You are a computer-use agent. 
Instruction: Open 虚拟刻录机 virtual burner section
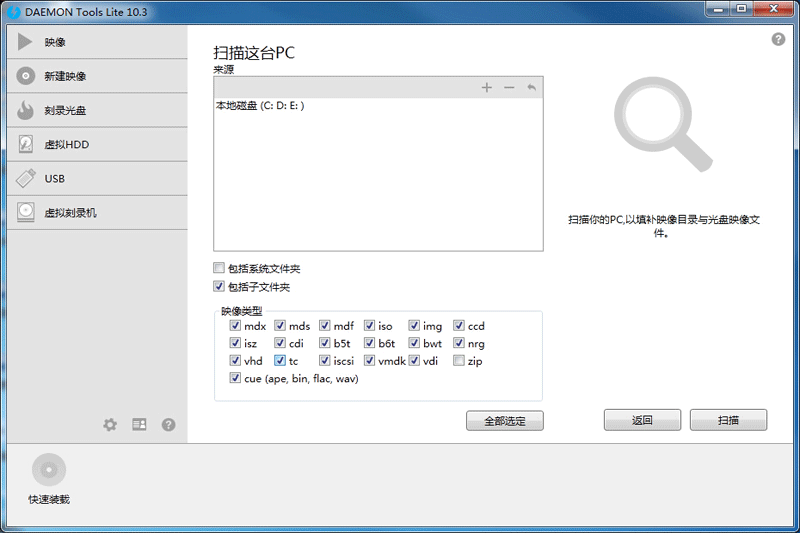click(x=97, y=213)
